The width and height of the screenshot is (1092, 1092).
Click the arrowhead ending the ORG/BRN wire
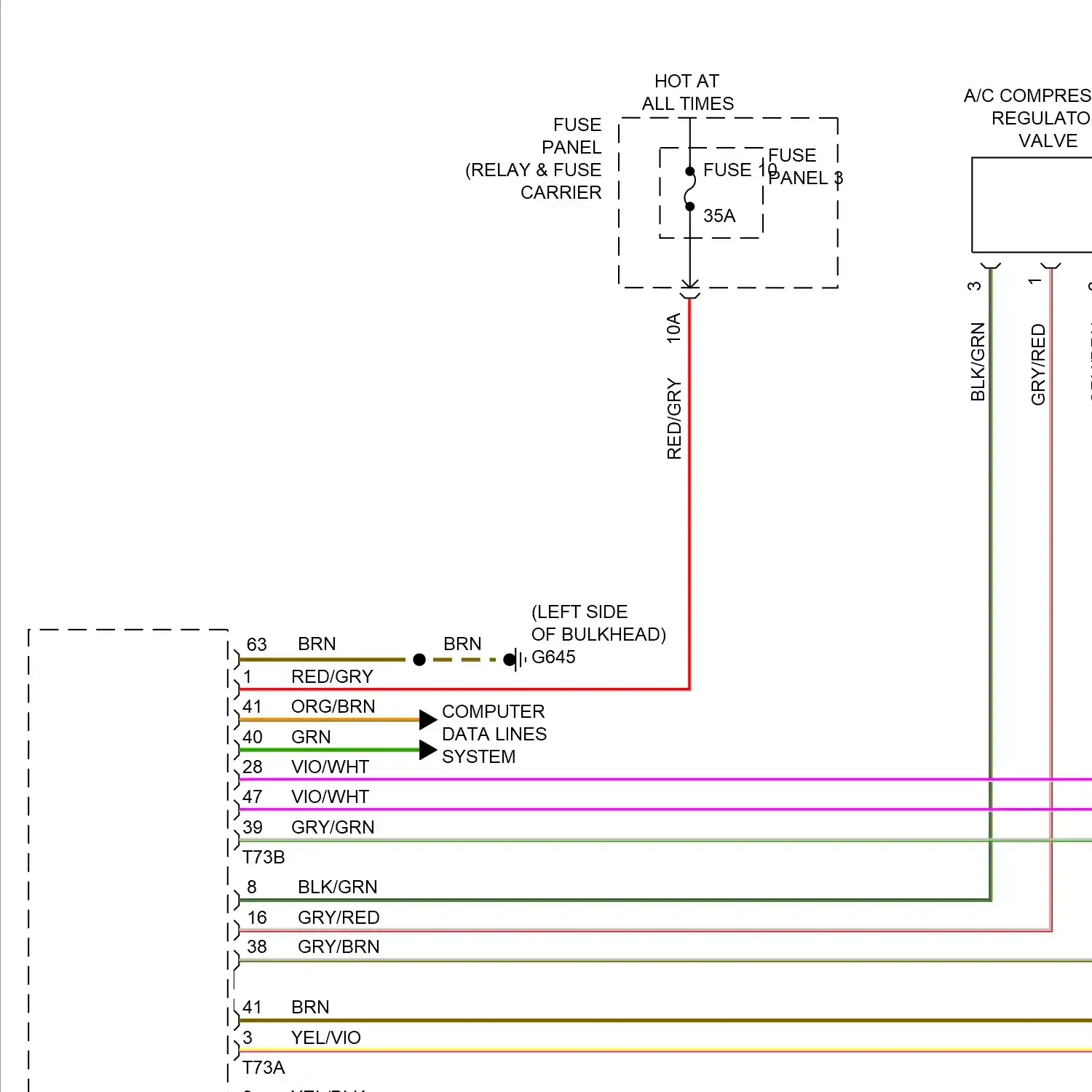click(428, 720)
